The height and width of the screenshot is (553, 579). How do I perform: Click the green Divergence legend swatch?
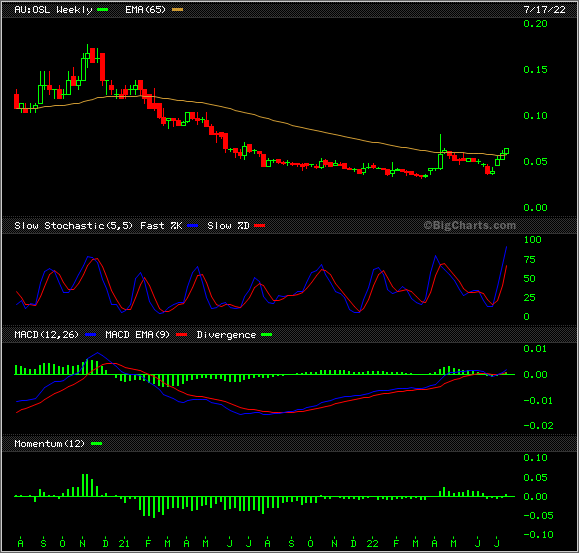pyautogui.click(x=266, y=335)
